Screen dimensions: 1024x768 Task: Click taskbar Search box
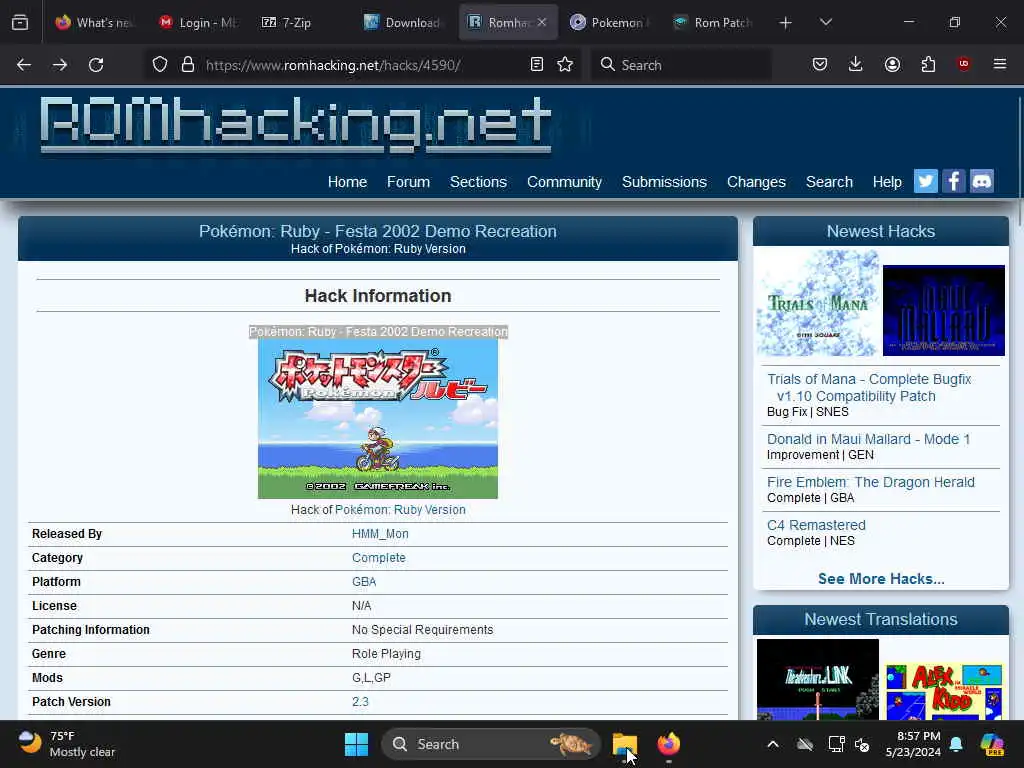490,744
